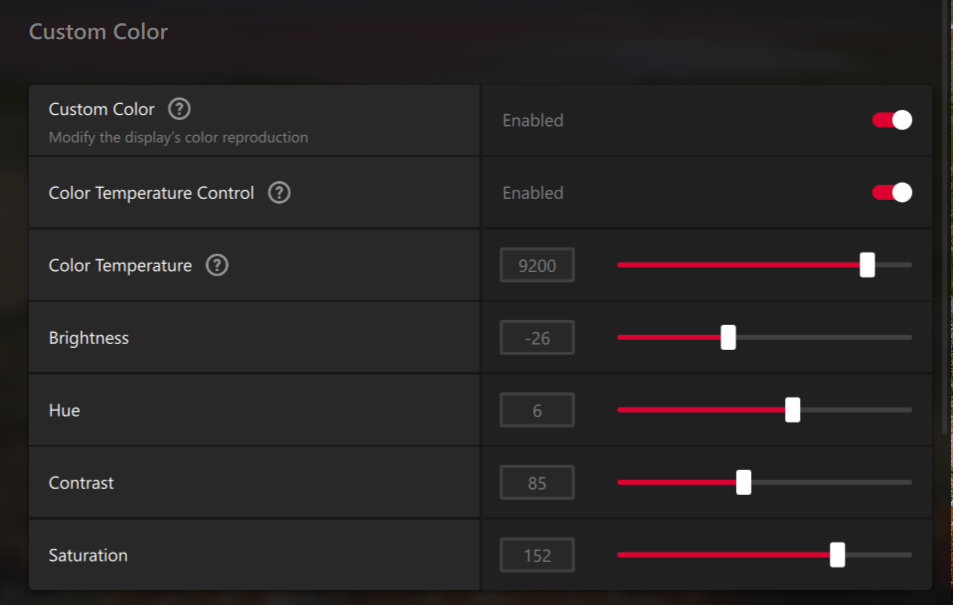
Task: Click the Contrast slider thumb
Action: (x=743, y=483)
